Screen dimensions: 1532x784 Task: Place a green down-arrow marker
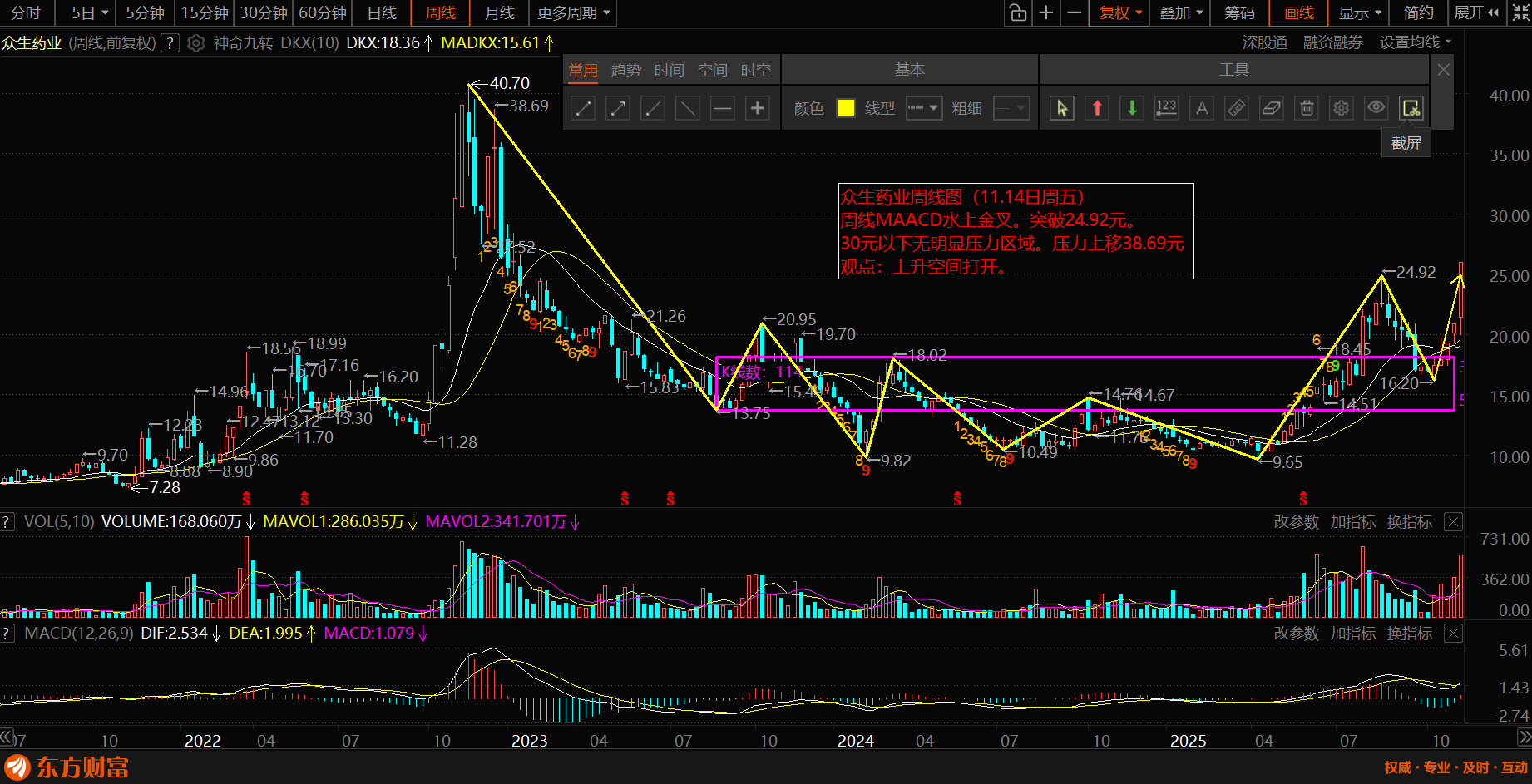[x=1132, y=108]
